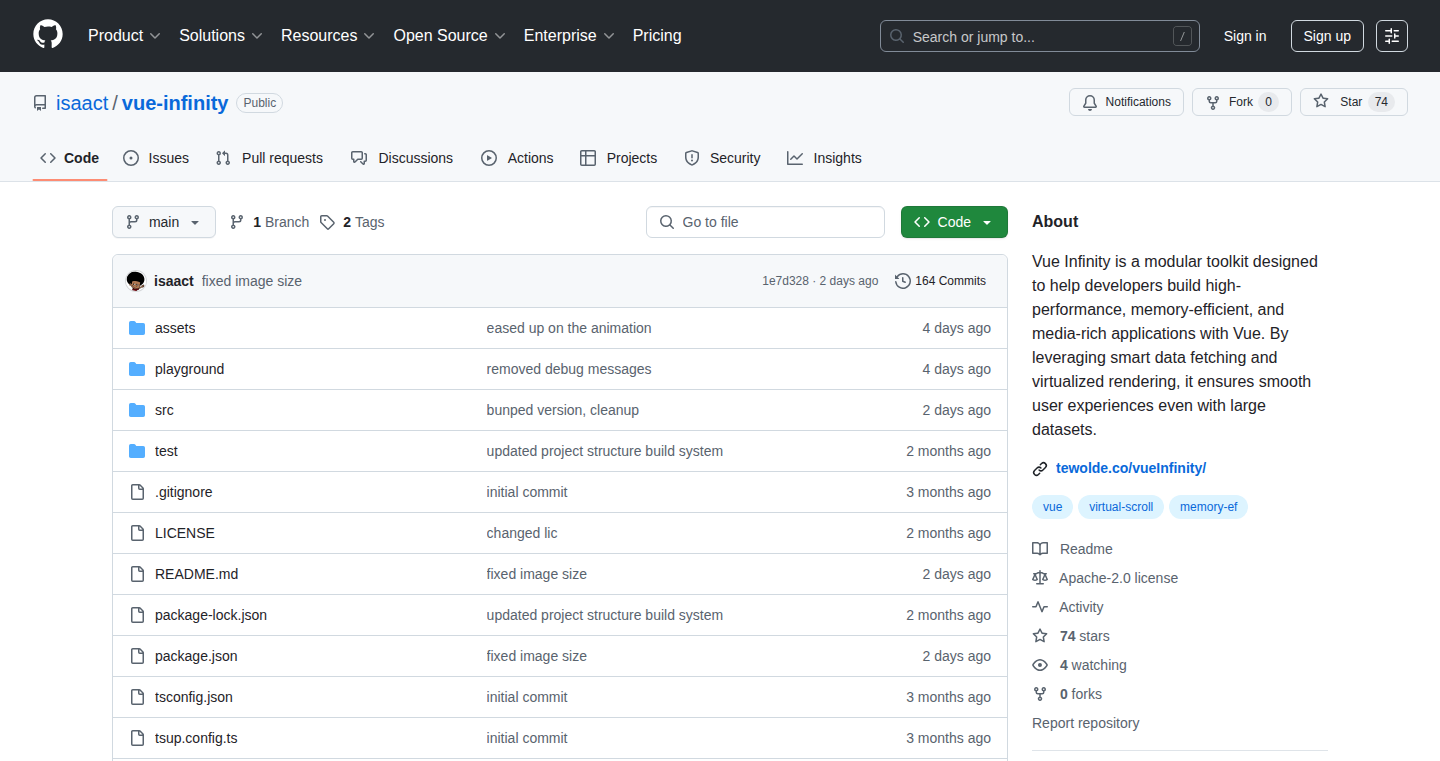
Task: Click the tag icon next to 2 Tags
Action: pyautogui.click(x=327, y=222)
